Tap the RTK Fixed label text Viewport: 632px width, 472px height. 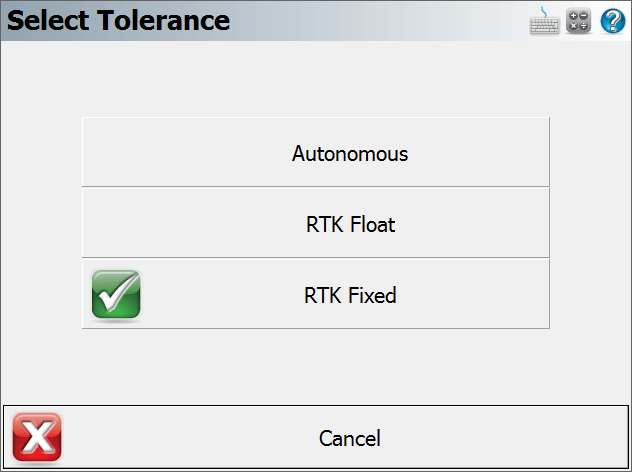point(350,295)
